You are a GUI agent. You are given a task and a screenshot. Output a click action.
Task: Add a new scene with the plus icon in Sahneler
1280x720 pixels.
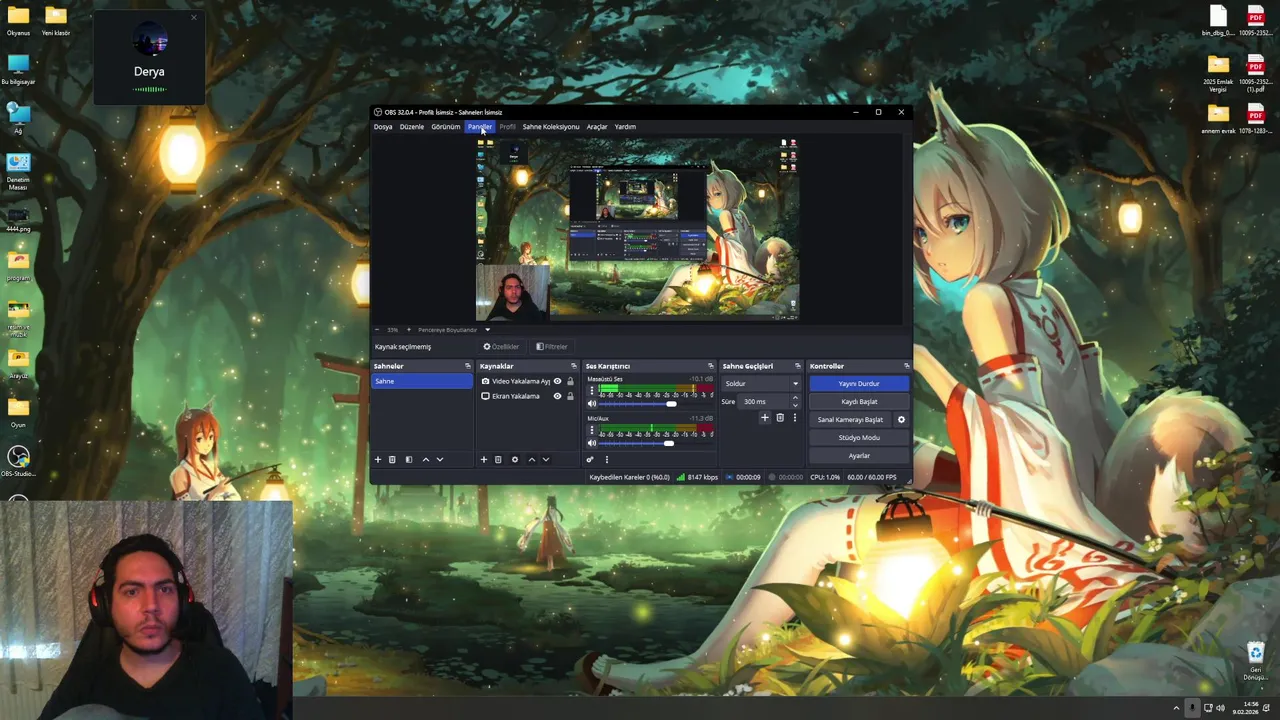point(378,460)
